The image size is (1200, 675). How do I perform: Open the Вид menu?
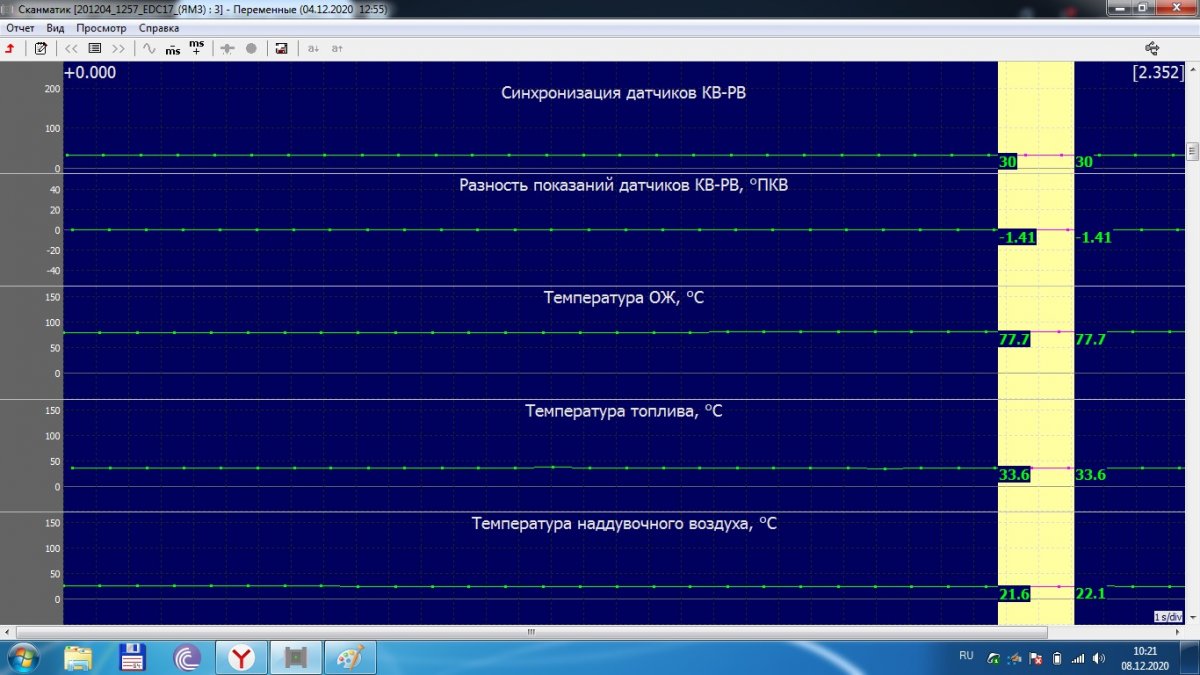56,28
